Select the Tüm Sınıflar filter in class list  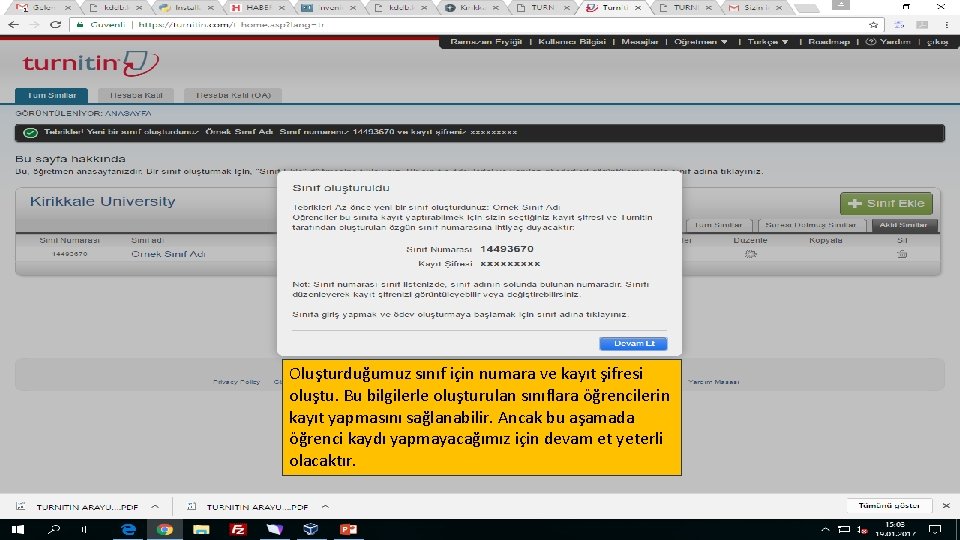(719, 225)
